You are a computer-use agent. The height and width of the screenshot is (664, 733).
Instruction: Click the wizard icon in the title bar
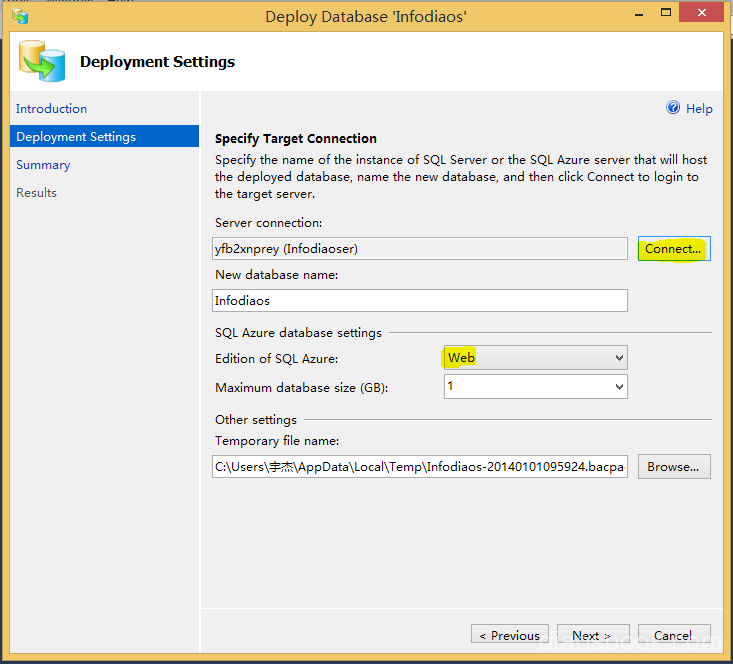pyautogui.click(x=20, y=16)
